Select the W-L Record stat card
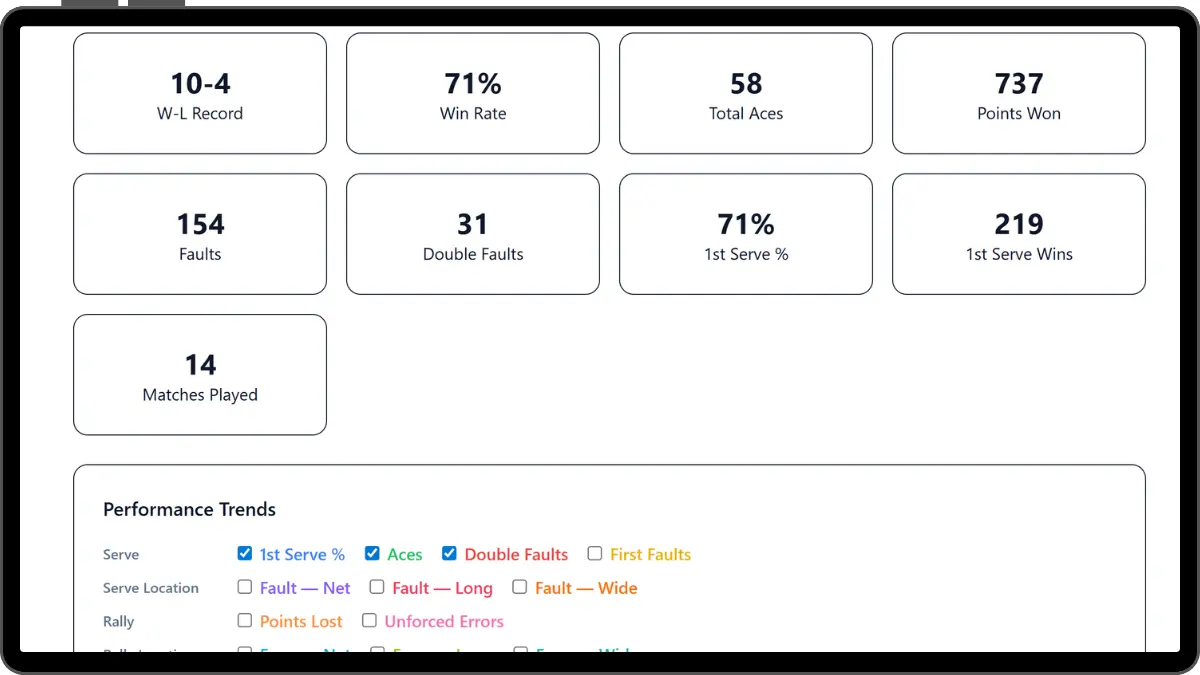The width and height of the screenshot is (1200, 675). tap(199, 93)
